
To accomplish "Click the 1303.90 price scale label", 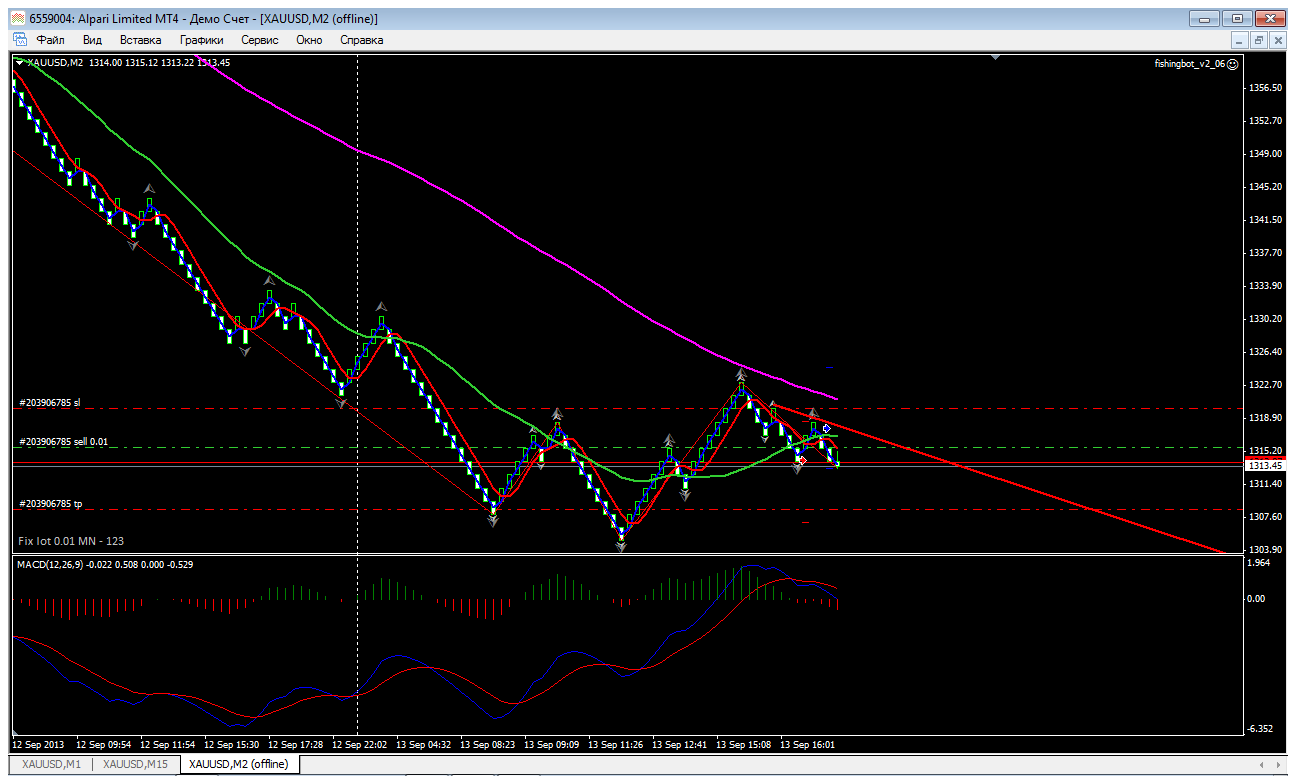I will (x=1265, y=549).
